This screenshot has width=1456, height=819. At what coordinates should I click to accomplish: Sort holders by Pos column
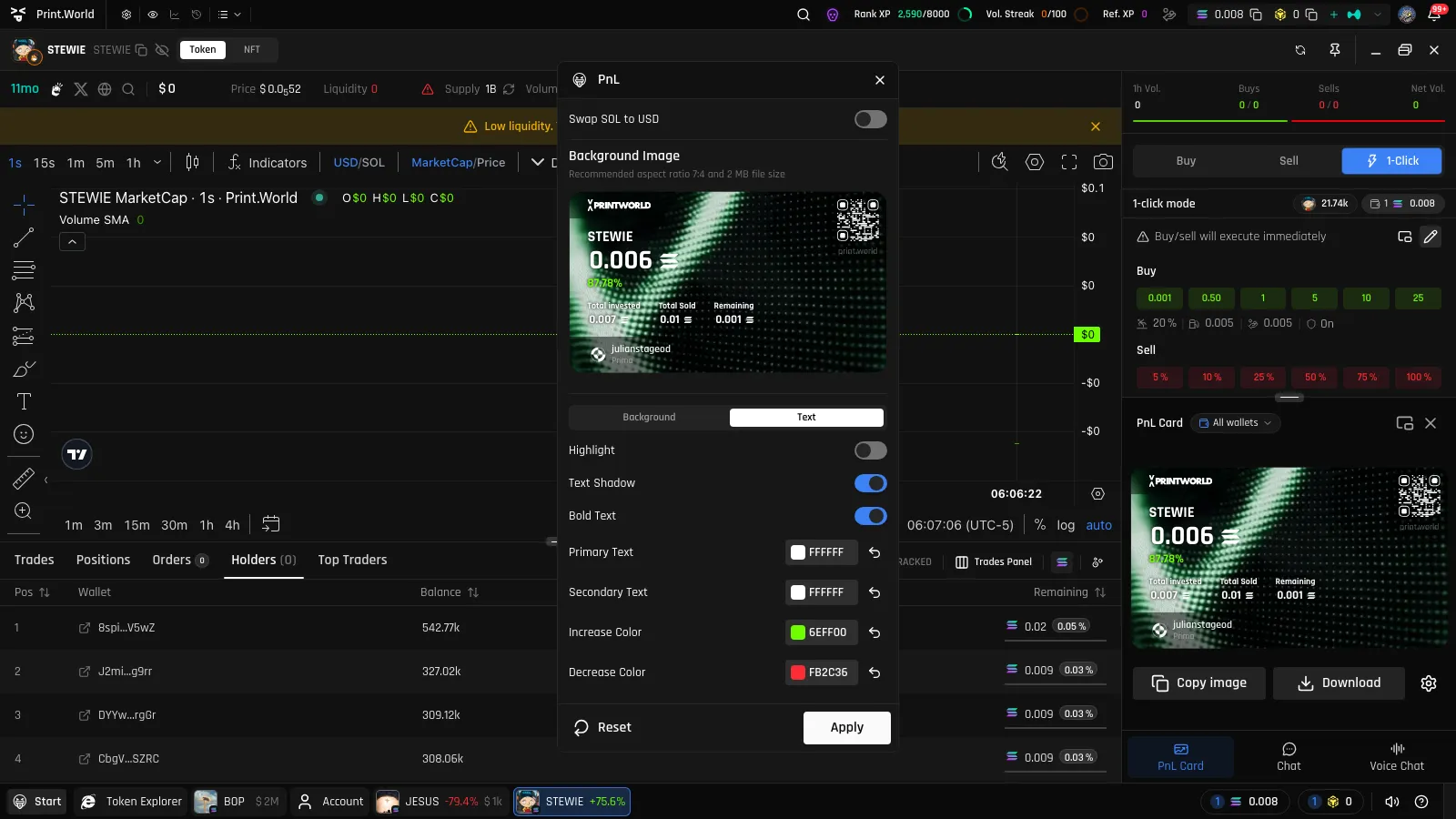tap(32, 592)
